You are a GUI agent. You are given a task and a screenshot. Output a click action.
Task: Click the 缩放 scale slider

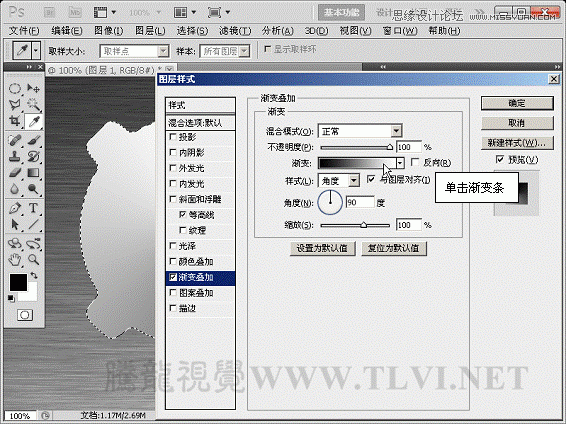point(355,225)
